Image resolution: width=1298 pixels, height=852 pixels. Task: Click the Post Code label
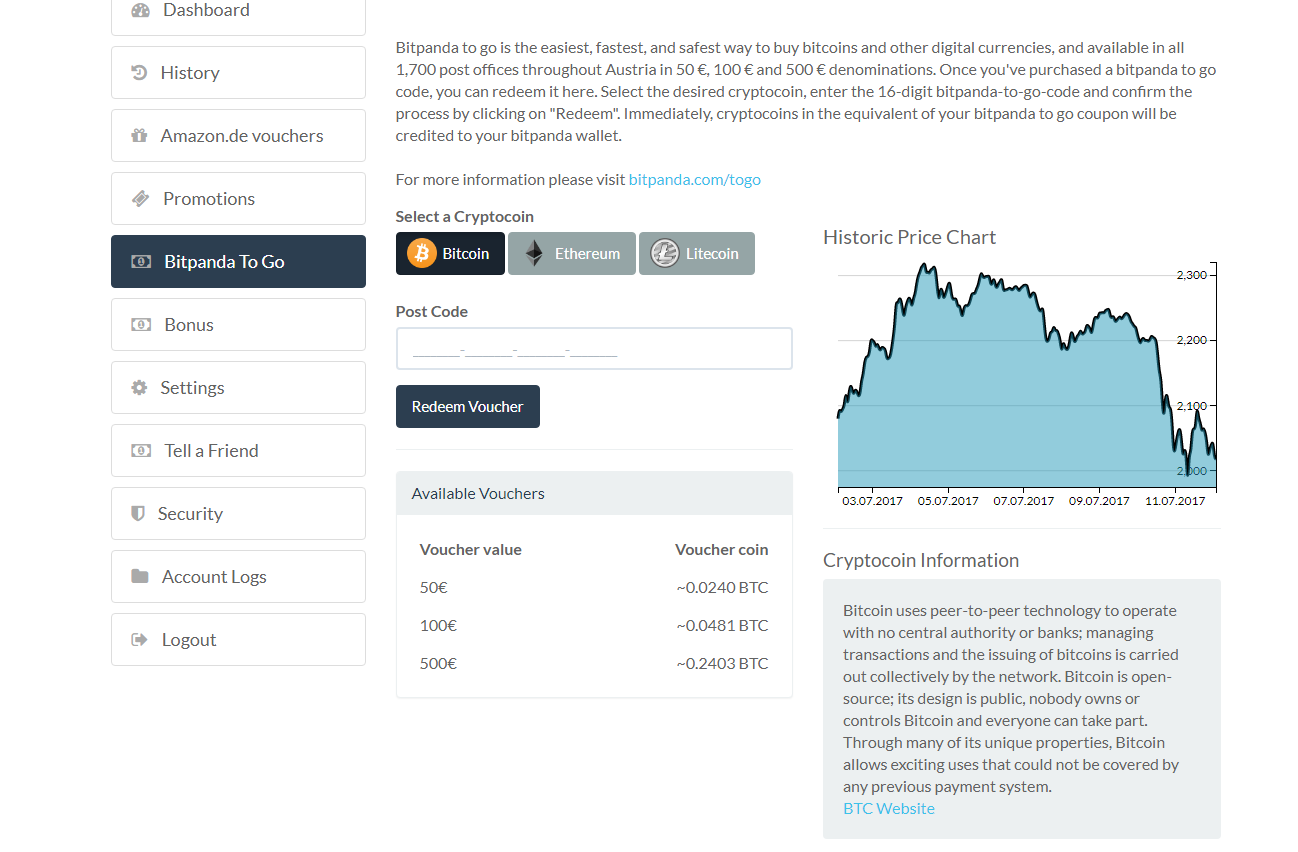coord(432,312)
